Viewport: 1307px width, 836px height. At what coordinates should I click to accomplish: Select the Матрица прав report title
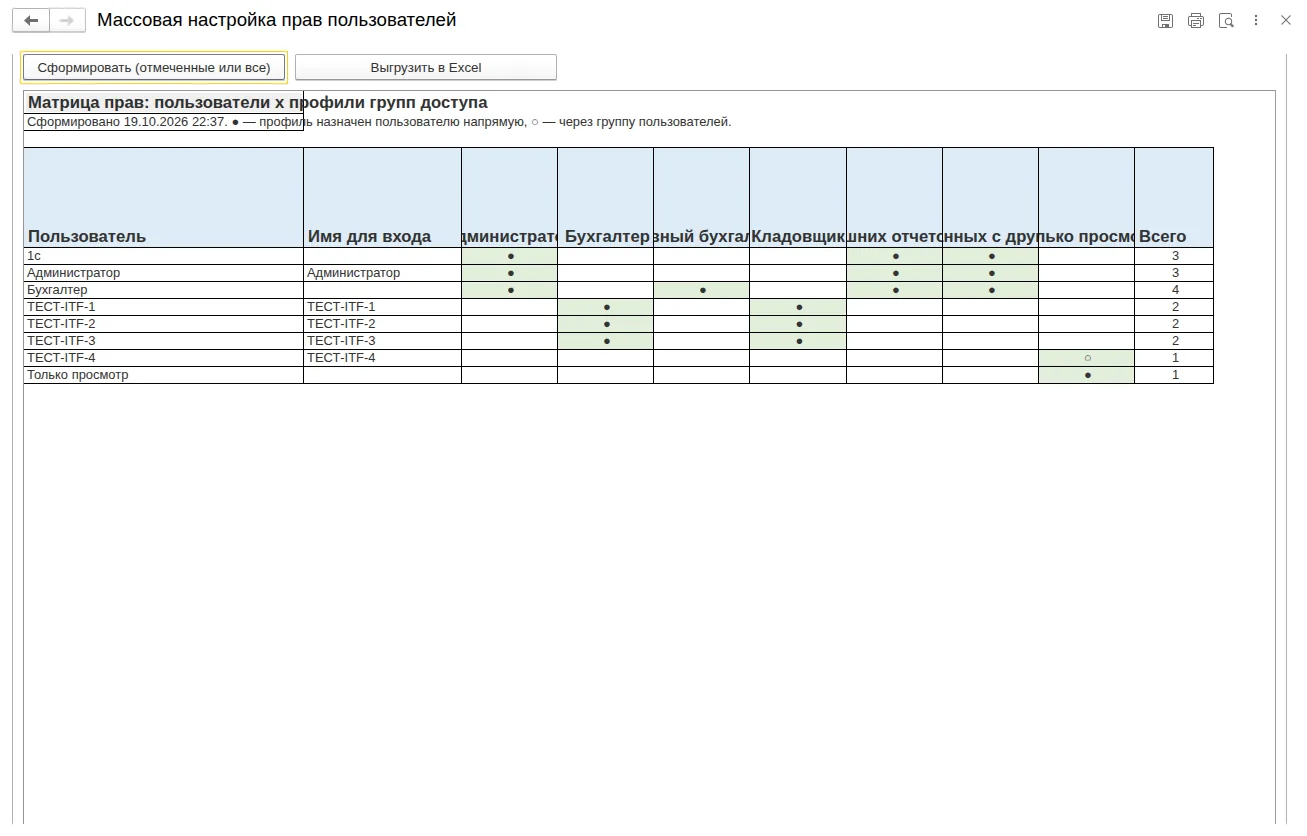(x=257, y=102)
